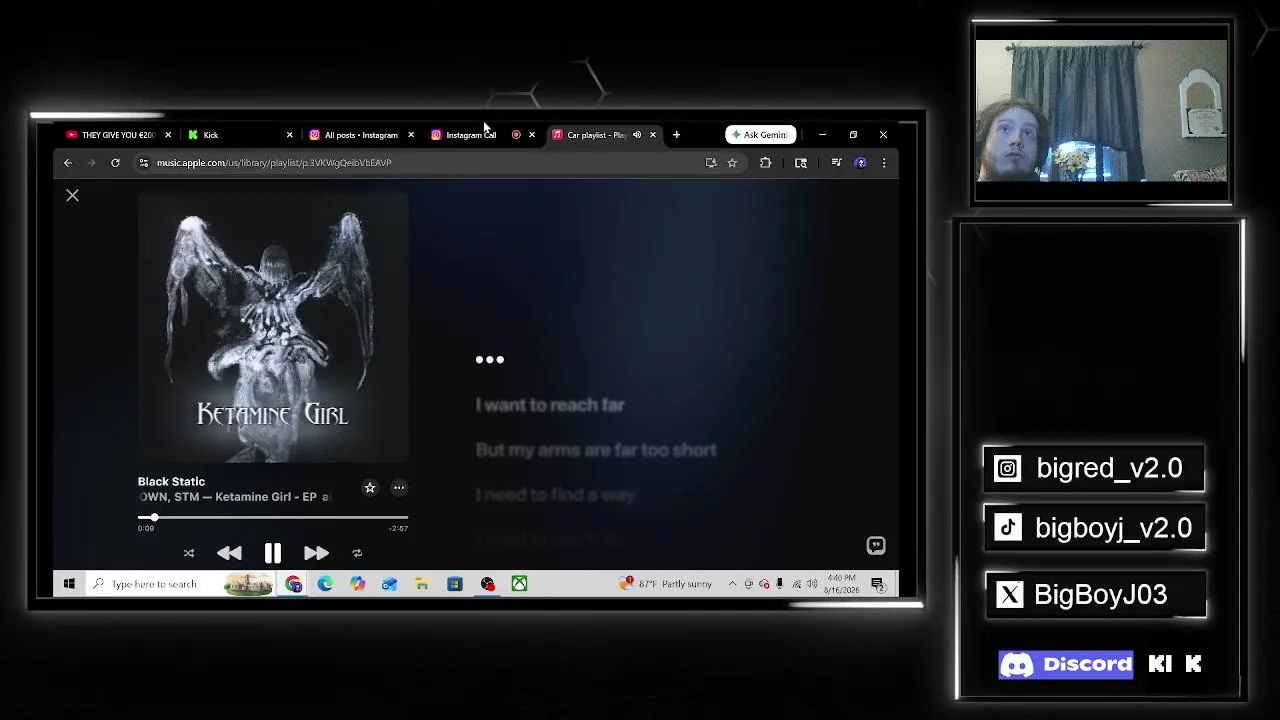Click the install app icon in address bar
Viewport: 1280px width, 720px height.
[711, 163]
